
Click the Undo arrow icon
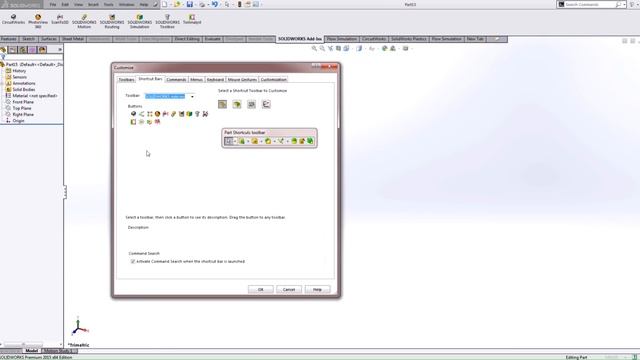point(214,4)
